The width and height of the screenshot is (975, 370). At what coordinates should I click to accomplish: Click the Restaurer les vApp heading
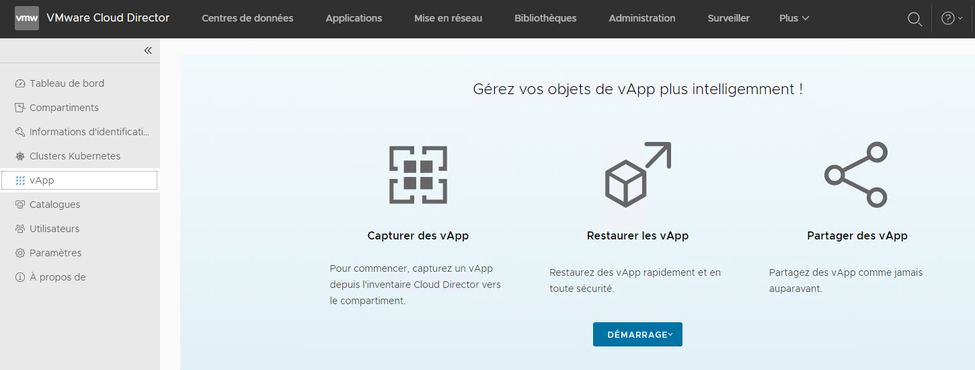click(637, 236)
